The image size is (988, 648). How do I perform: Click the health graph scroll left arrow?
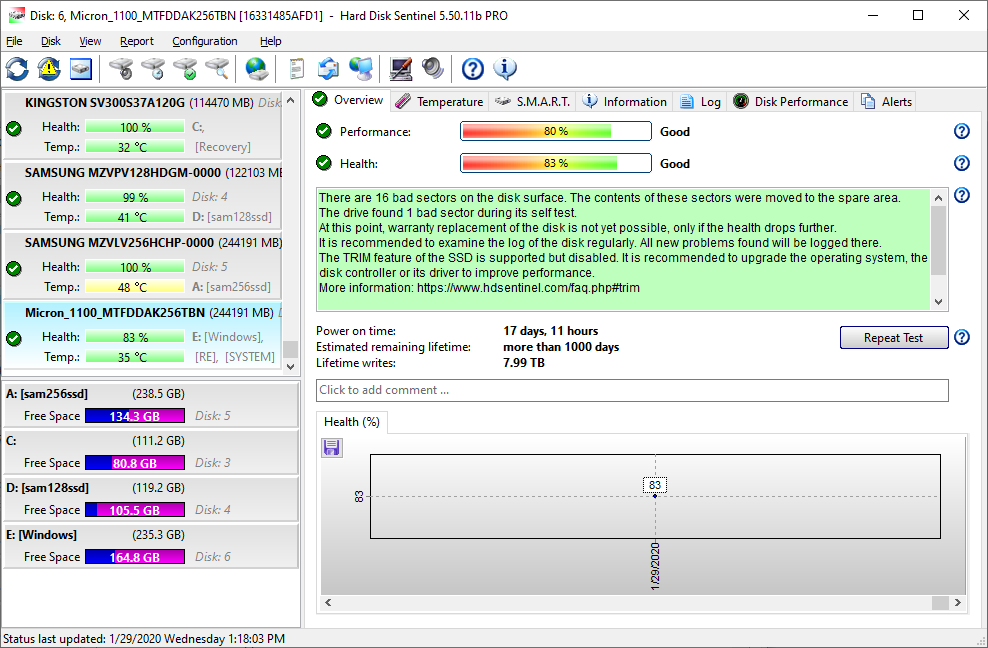[328, 603]
